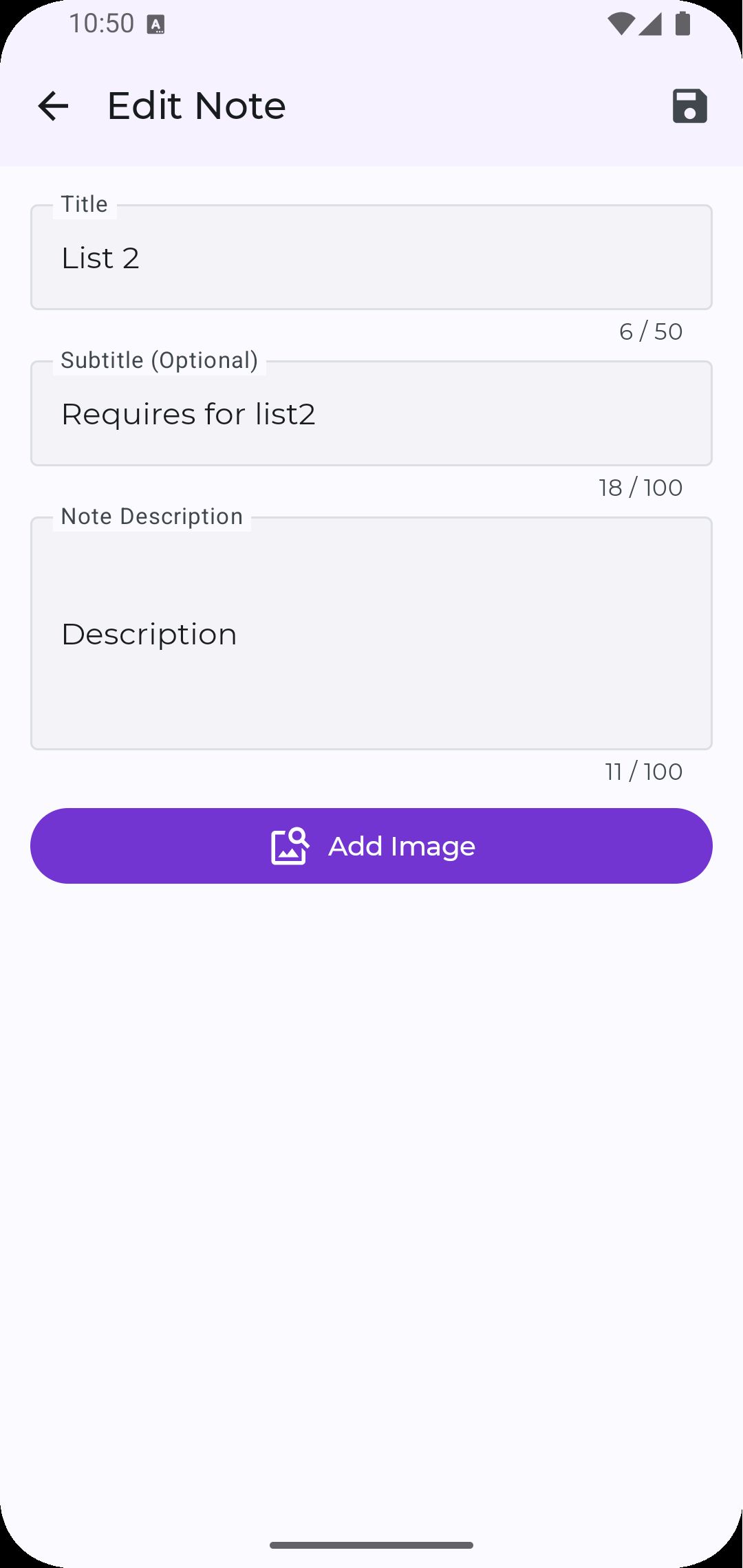Tap the 10:50 clock in the status bar
743x1568 pixels.
pyautogui.click(x=101, y=24)
